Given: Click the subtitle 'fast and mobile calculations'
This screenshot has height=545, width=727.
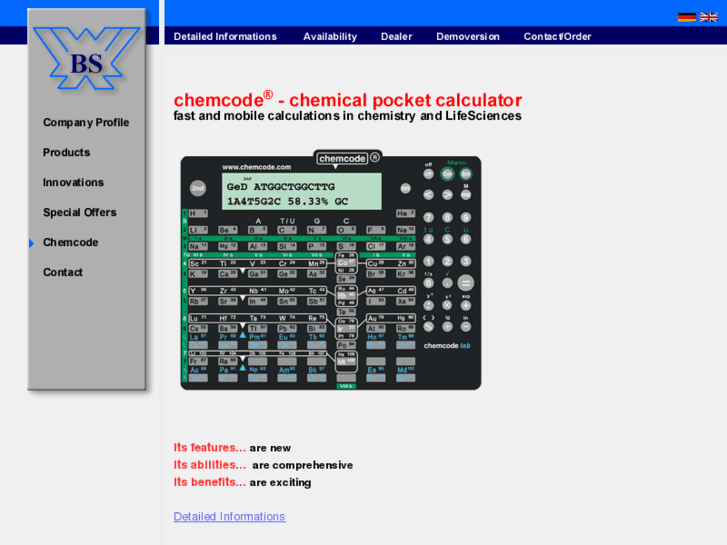Looking at the screenshot, I should [347, 116].
